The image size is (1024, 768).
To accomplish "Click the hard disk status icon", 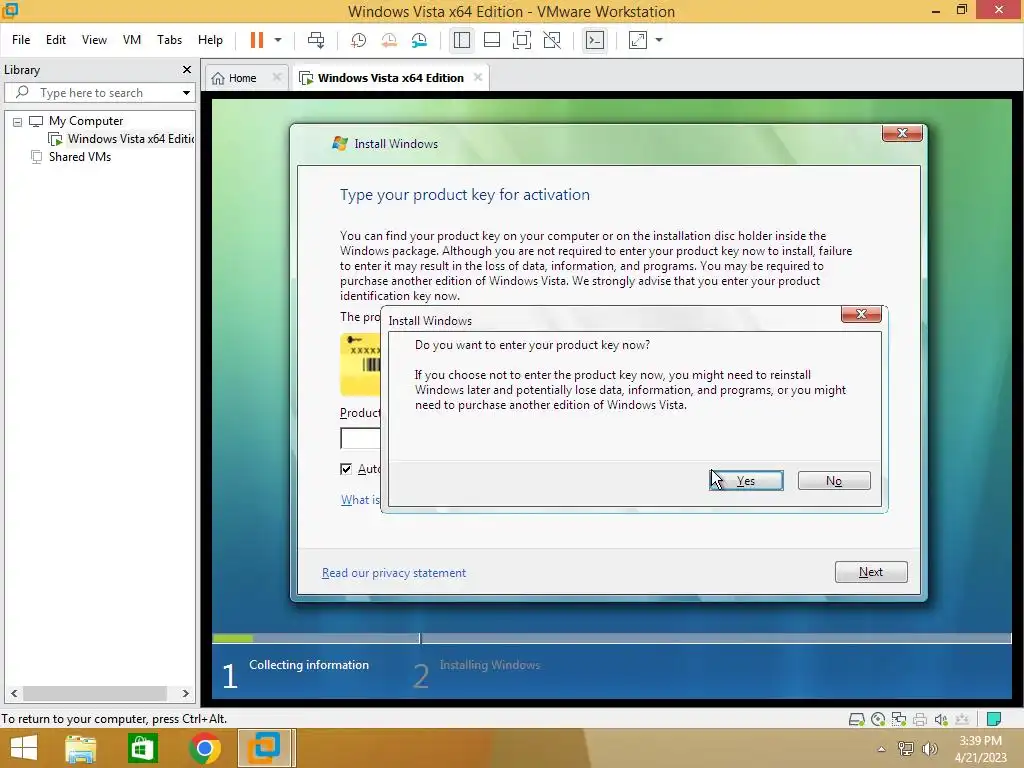I will coord(856,720).
